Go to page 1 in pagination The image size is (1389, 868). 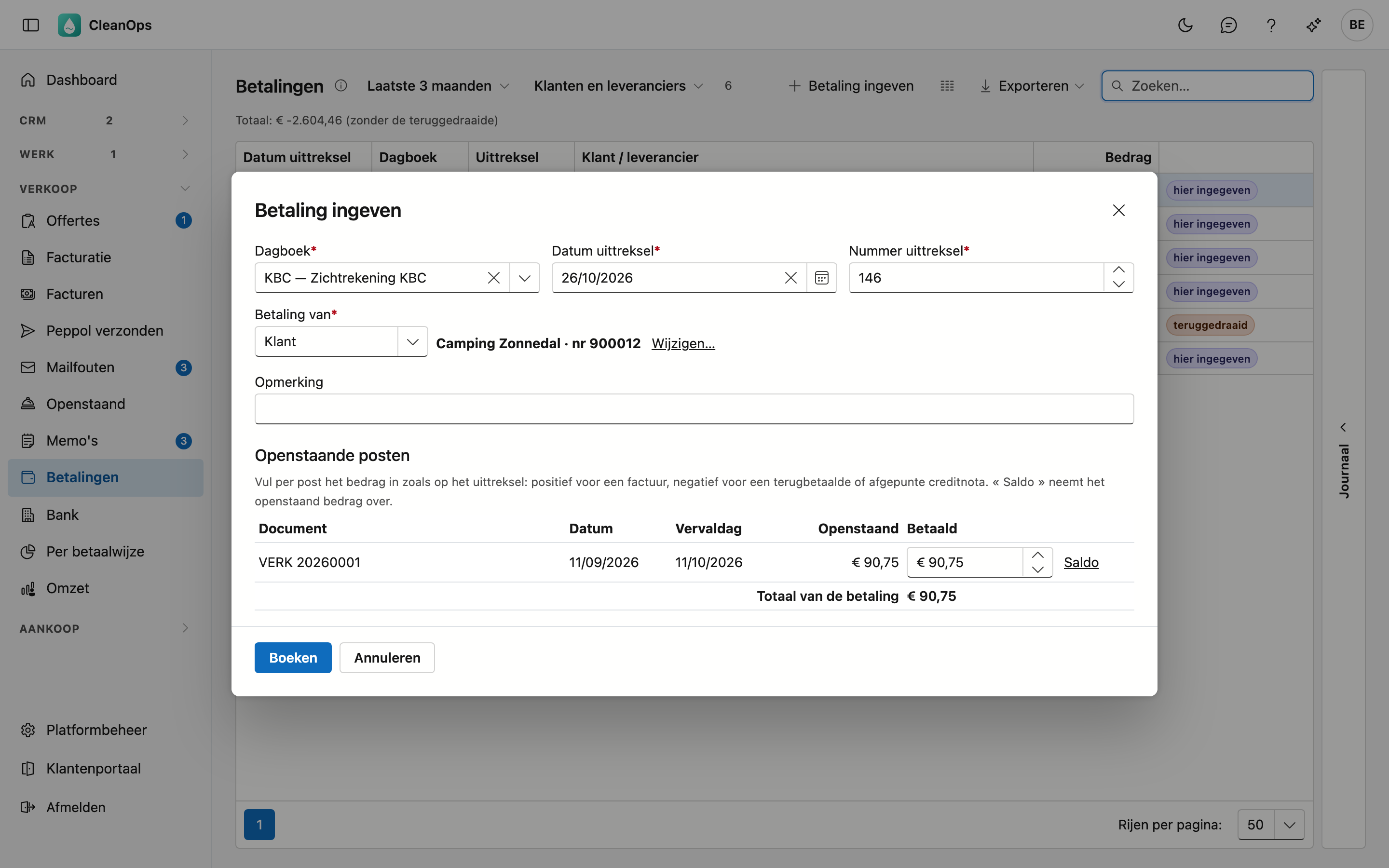[259, 825]
